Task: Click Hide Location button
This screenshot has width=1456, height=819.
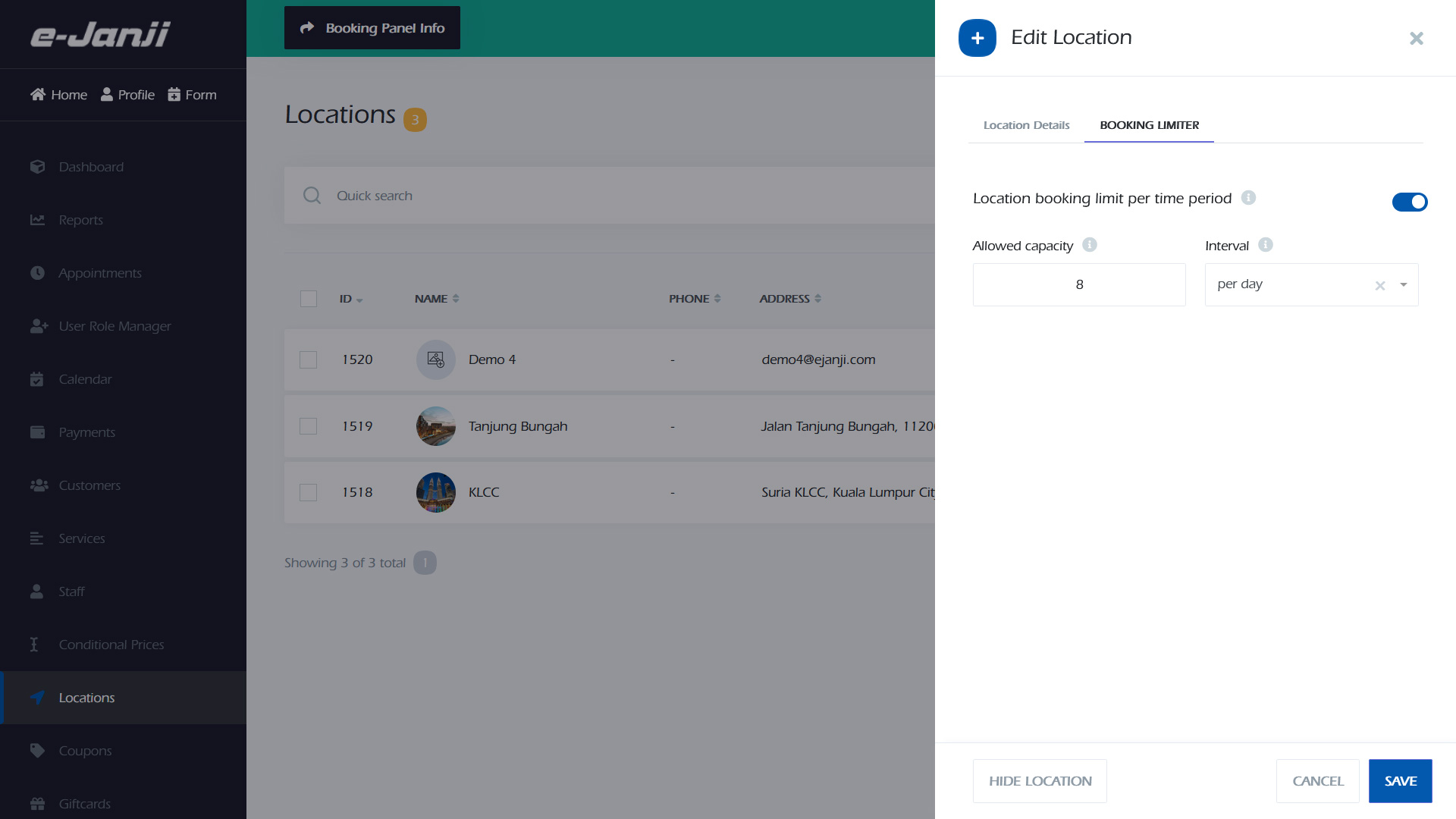Action: click(x=1040, y=781)
